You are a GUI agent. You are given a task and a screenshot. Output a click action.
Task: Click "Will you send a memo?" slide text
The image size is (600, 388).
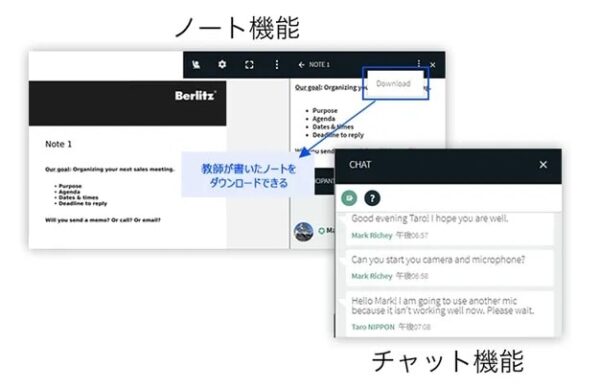103,220
